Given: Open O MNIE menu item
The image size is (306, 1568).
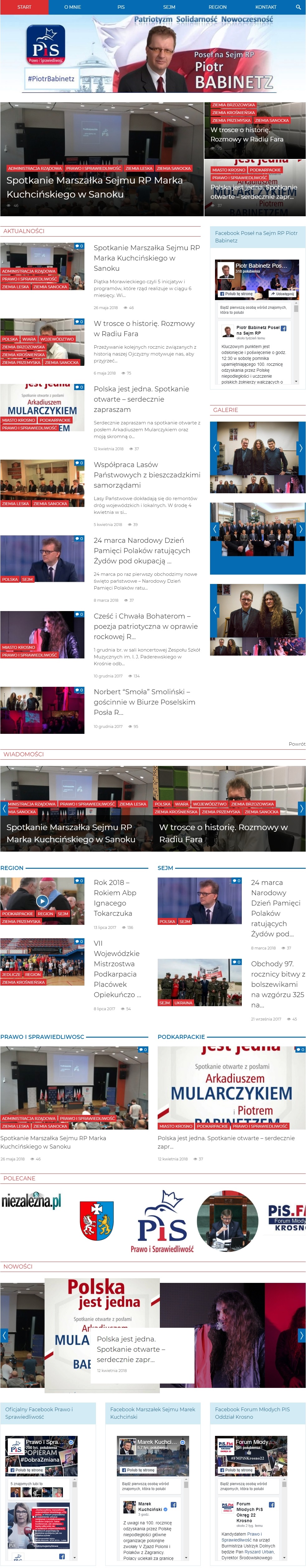Looking at the screenshot, I should tap(72, 7).
